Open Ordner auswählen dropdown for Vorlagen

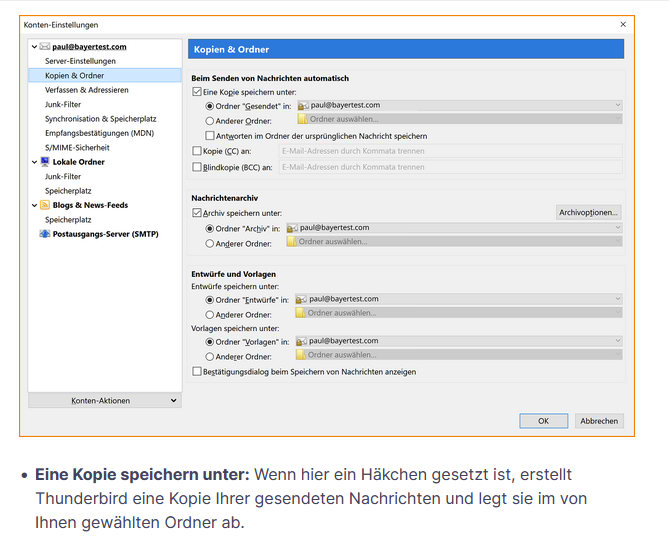click(x=459, y=355)
